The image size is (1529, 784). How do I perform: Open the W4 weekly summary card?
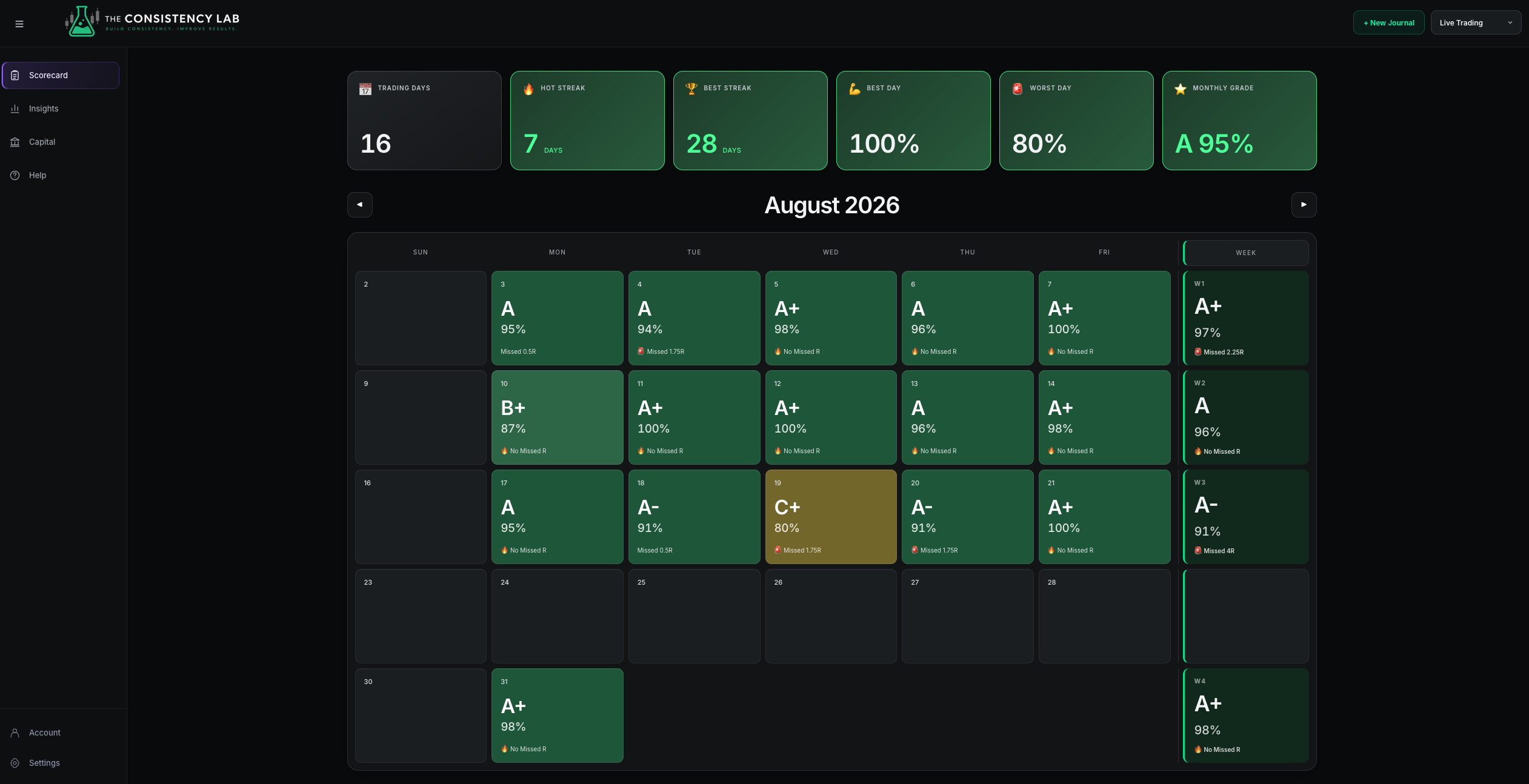click(1246, 716)
